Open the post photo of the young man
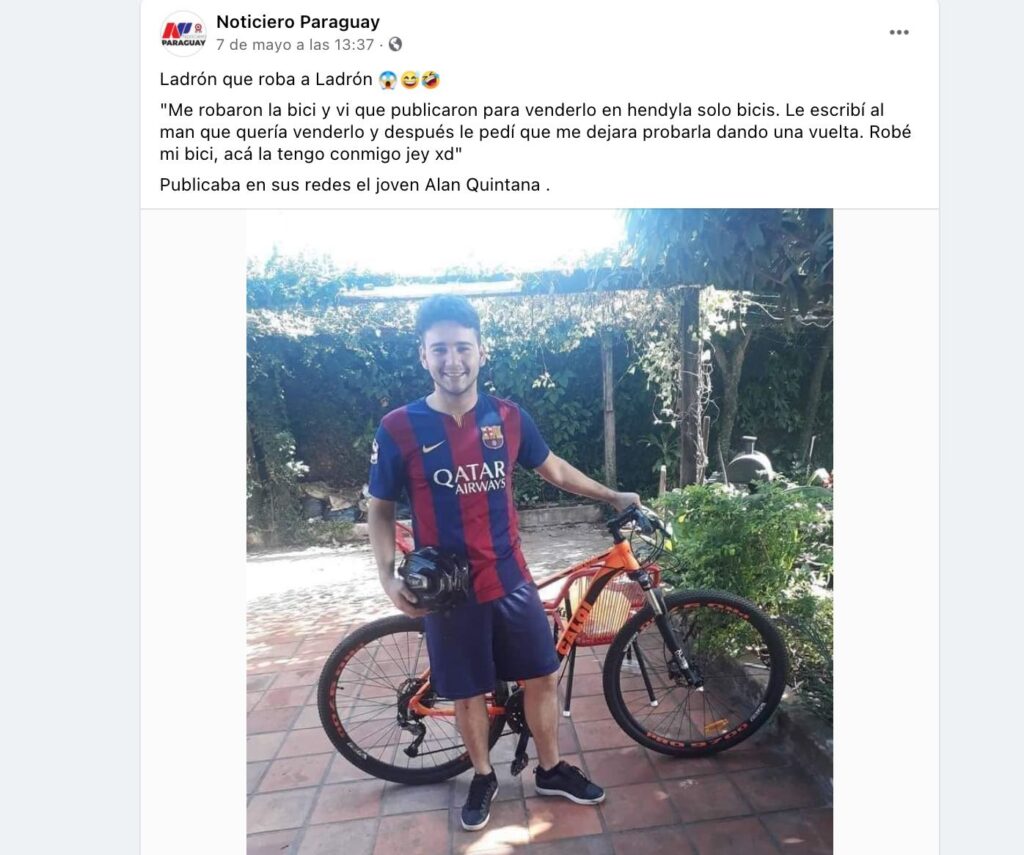Image resolution: width=1024 pixels, height=855 pixels. tap(539, 532)
